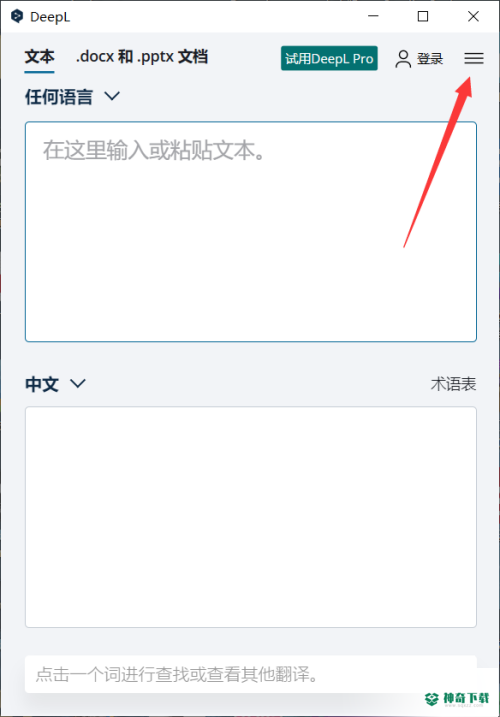
Task: Maximize the DeepL window
Action: click(423, 16)
